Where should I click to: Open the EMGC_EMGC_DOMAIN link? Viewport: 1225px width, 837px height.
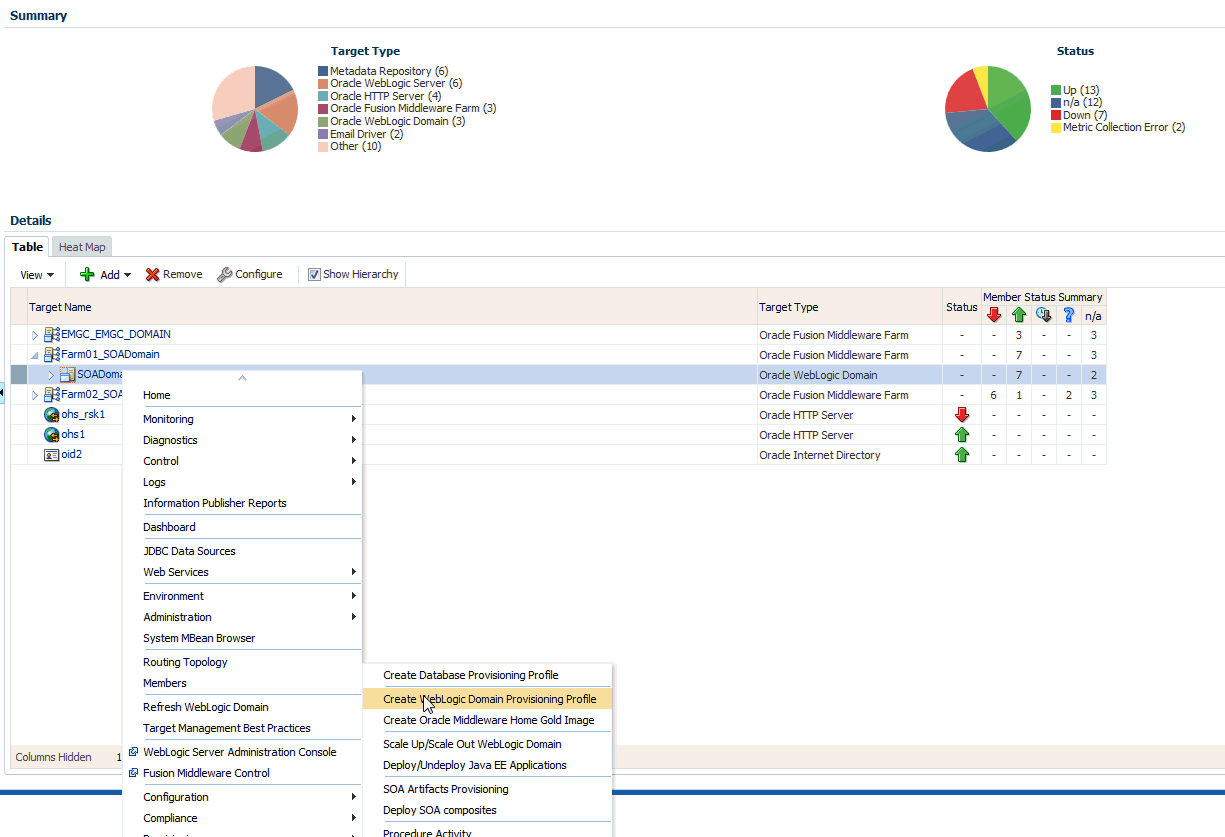point(116,335)
